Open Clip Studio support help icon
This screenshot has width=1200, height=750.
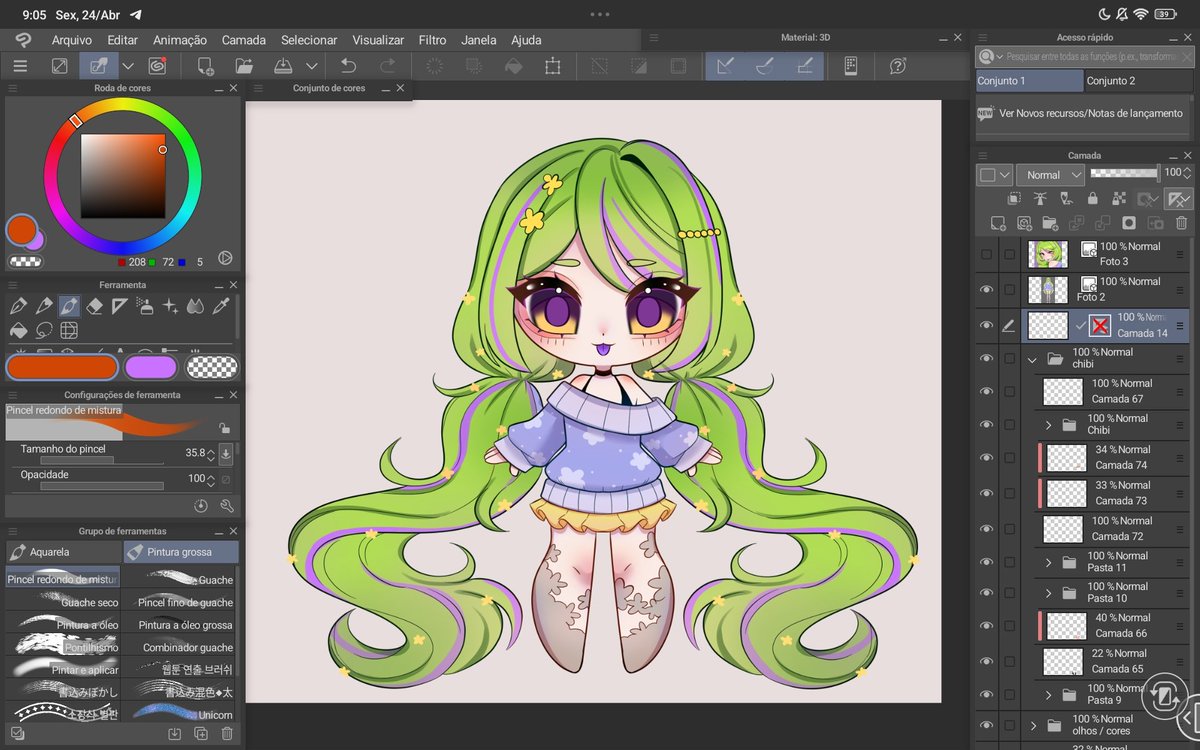pyautogui.click(x=898, y=66)
